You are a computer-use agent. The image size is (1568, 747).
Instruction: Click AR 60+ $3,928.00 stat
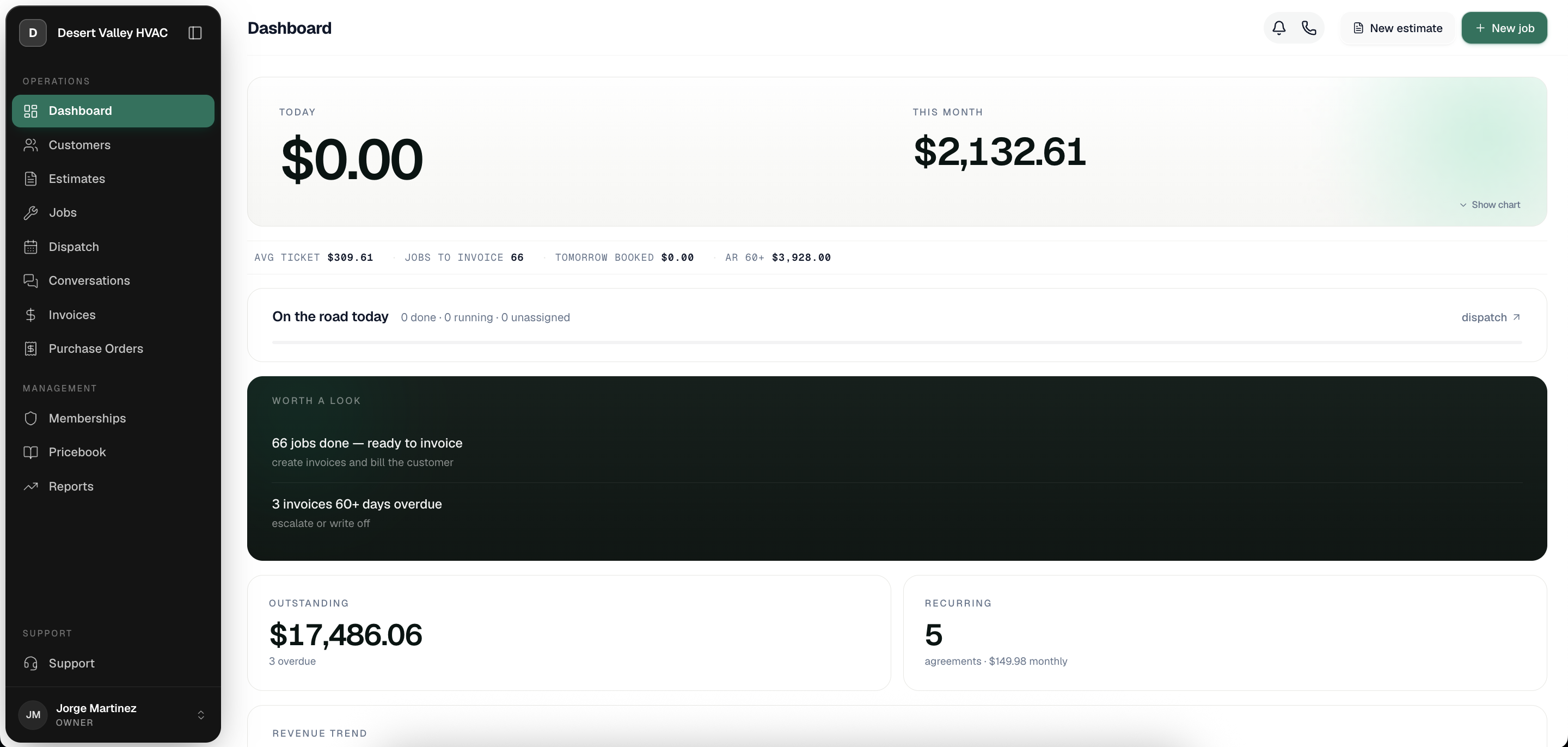coord(778,258)
